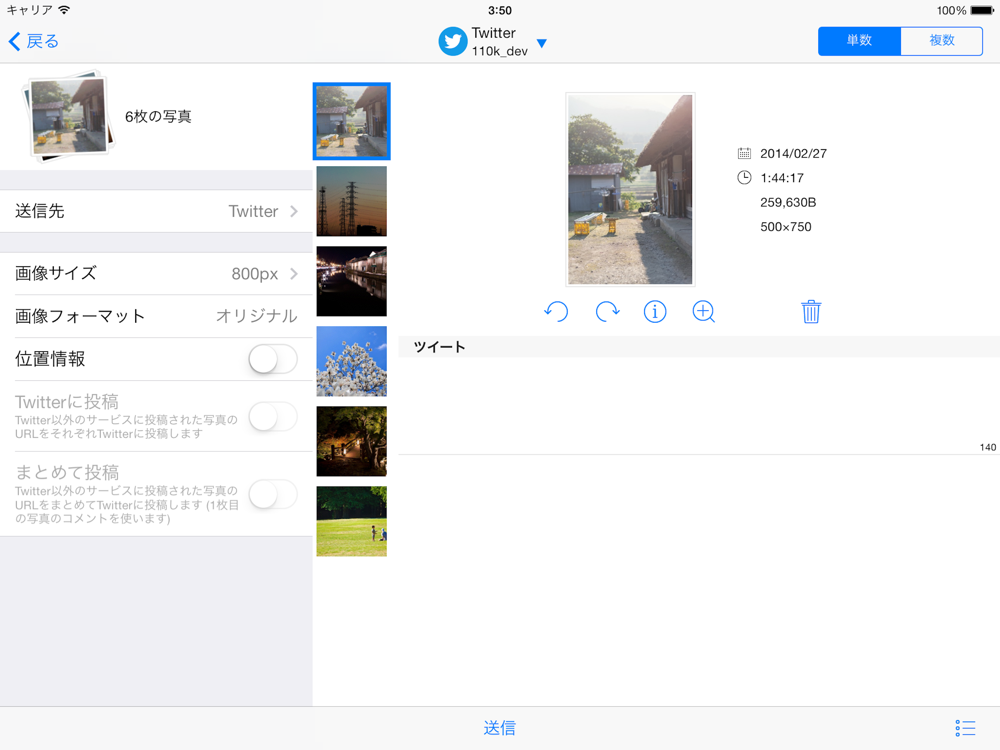Select 複数 multiple mode tab
The width and height of the screenshot is (1000, 750).
tap(941, 41)
